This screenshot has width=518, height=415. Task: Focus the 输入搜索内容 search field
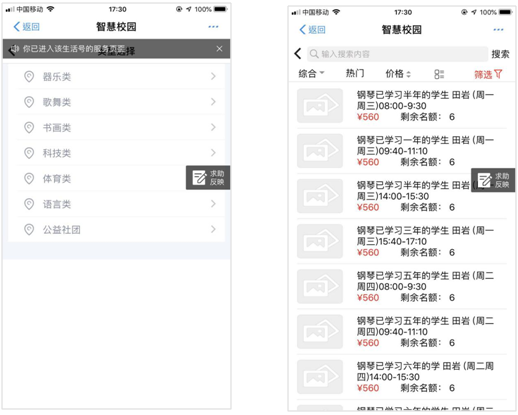[x=397, y=54]
